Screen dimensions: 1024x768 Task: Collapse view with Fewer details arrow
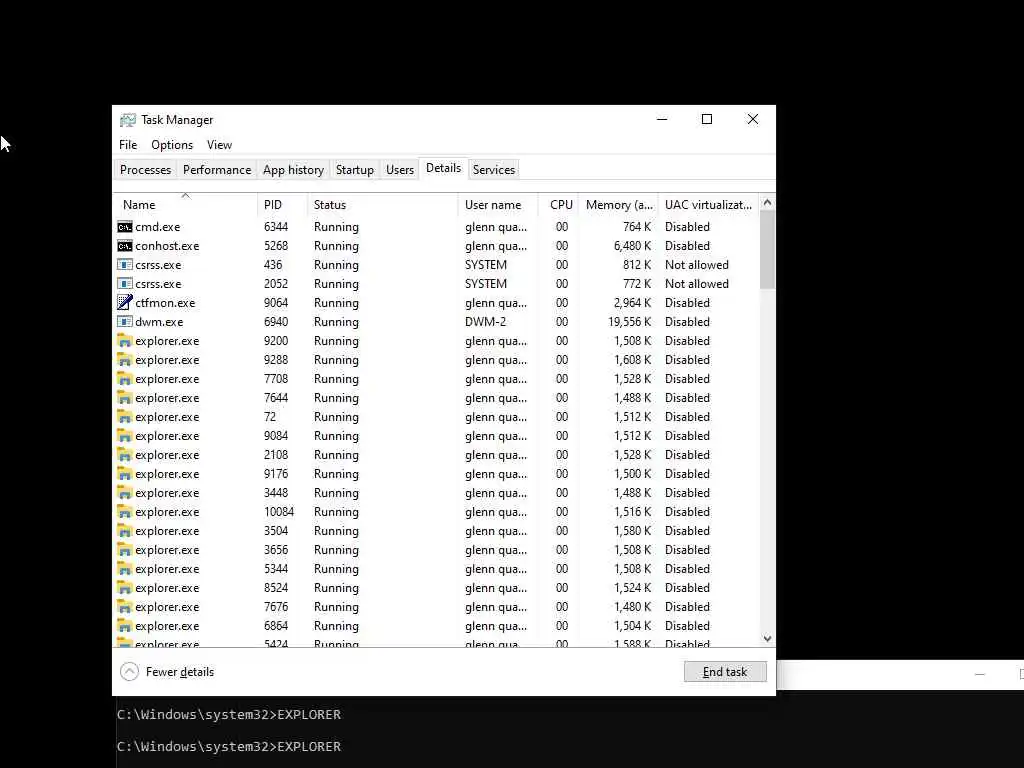pos(129,671)
